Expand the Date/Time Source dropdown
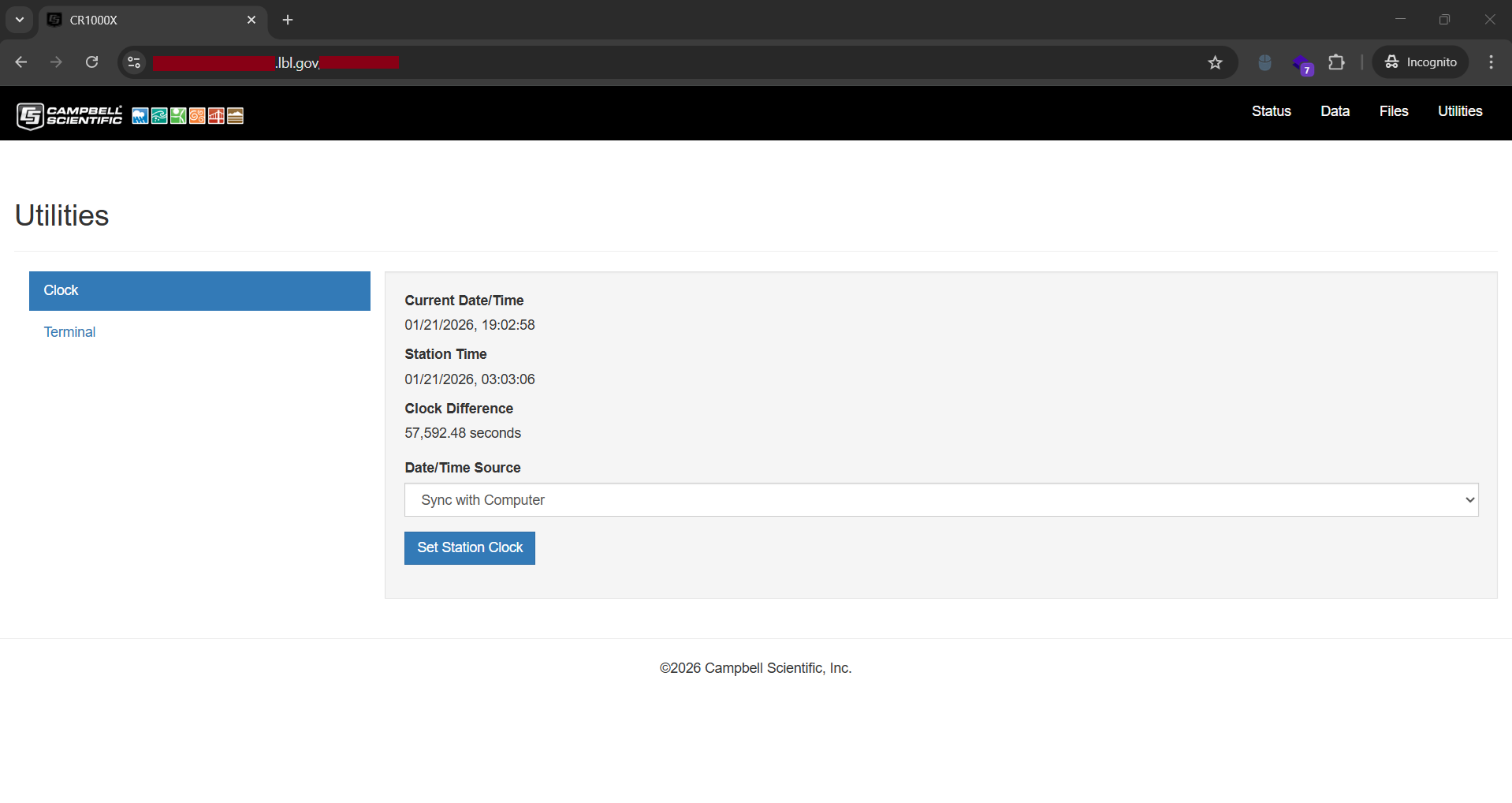The width and height of the screenshot is (1512, 803). tap(940, 500)
